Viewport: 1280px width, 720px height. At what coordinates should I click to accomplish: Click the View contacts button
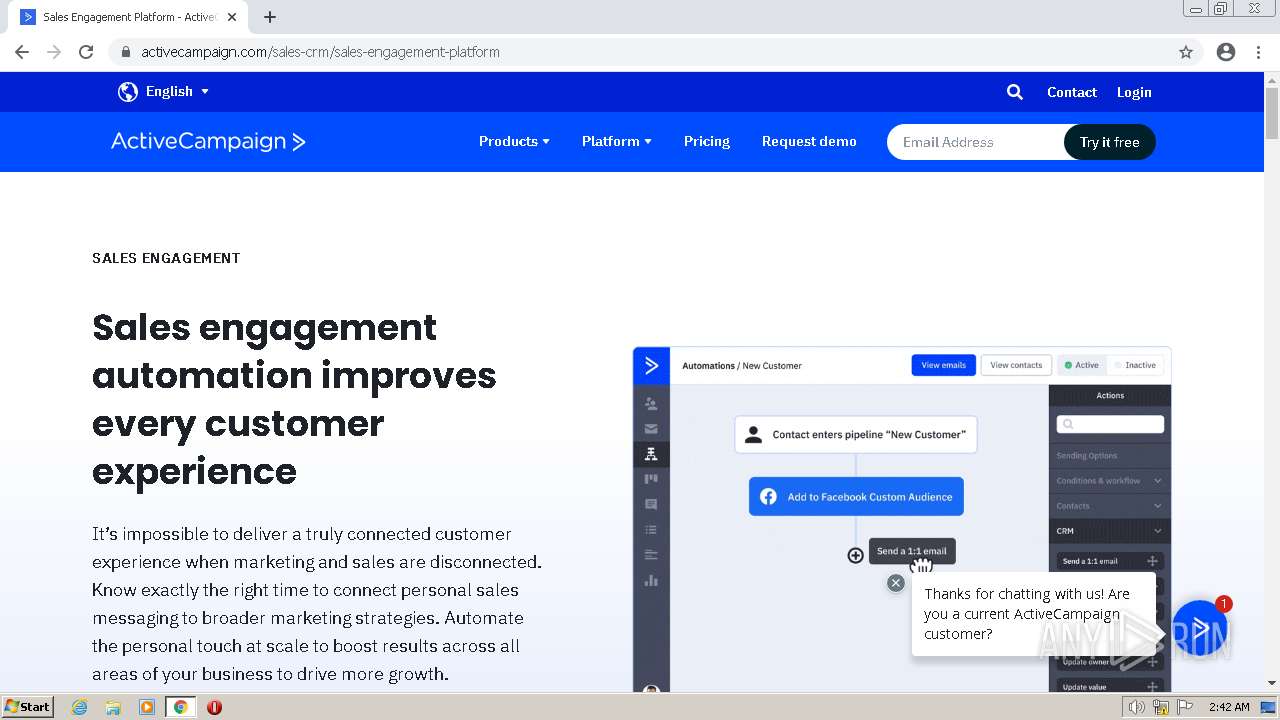point(1016,365)
